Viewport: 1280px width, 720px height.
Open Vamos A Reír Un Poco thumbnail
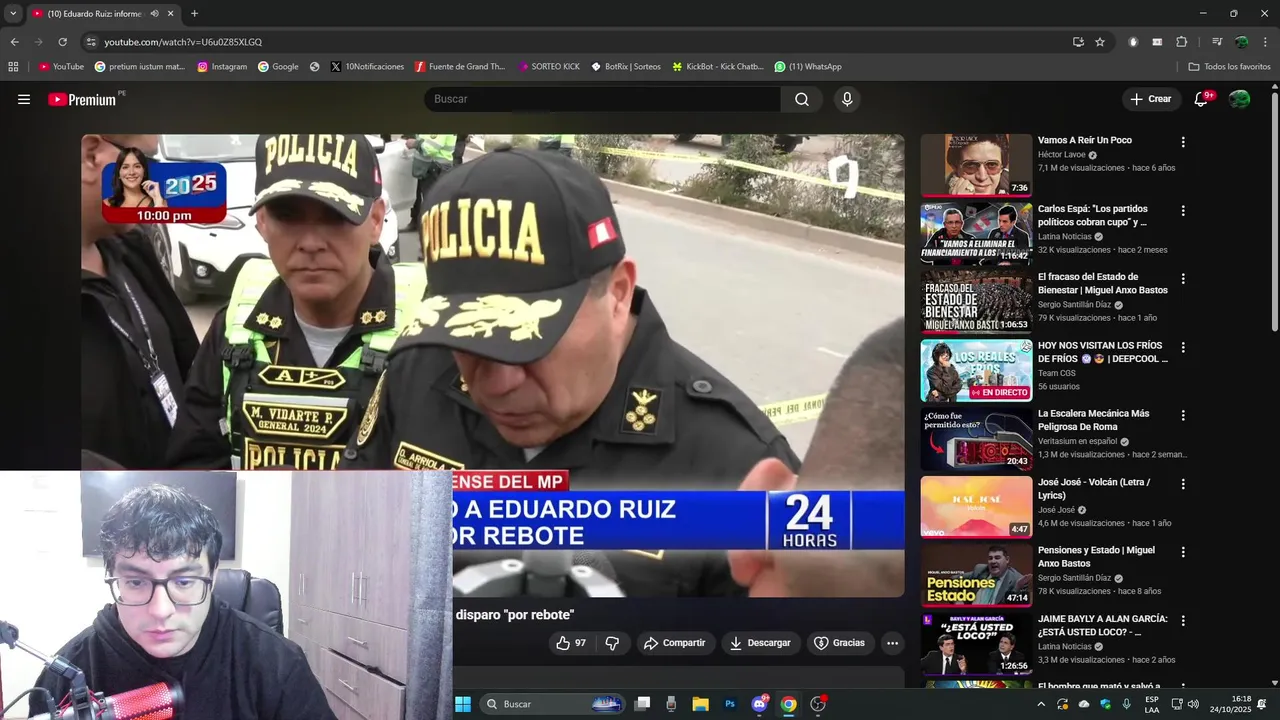976,165
